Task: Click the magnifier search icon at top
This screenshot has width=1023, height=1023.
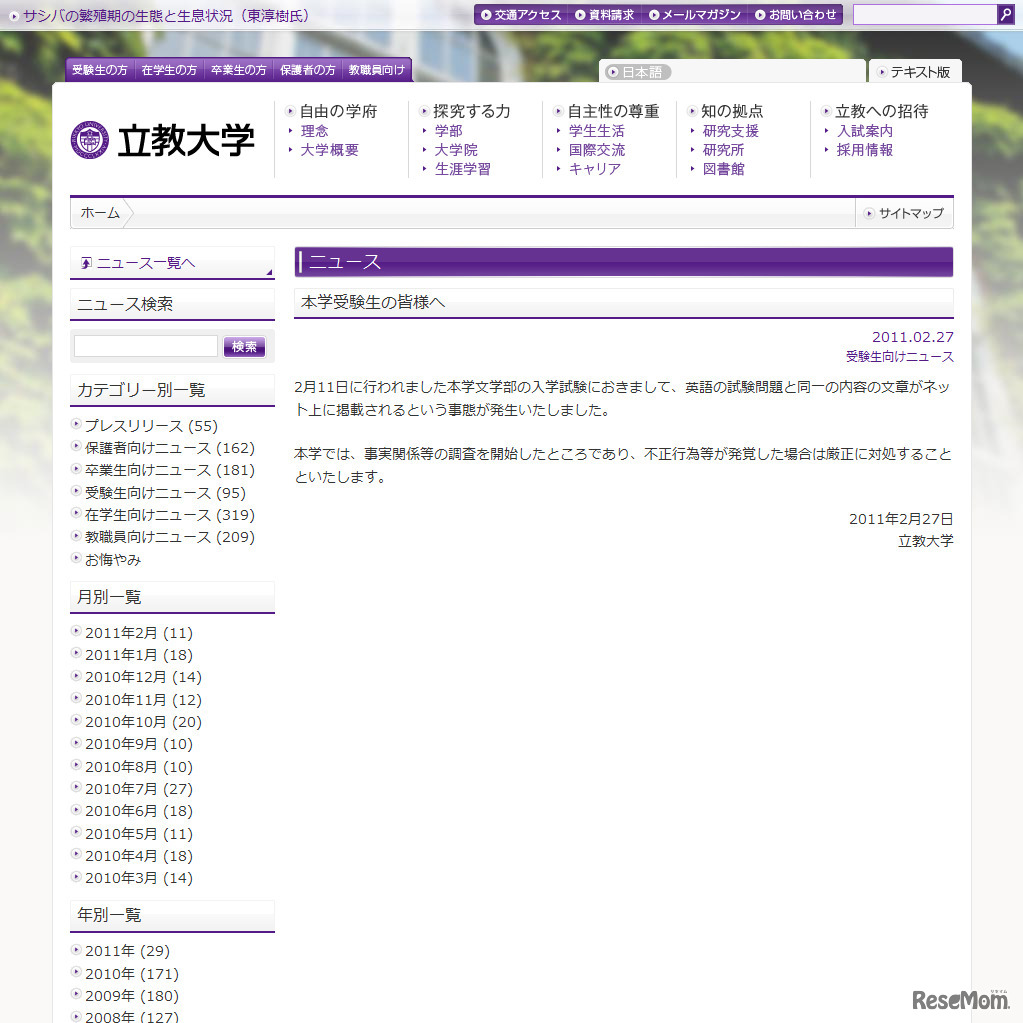Action: coord(1005,14)
